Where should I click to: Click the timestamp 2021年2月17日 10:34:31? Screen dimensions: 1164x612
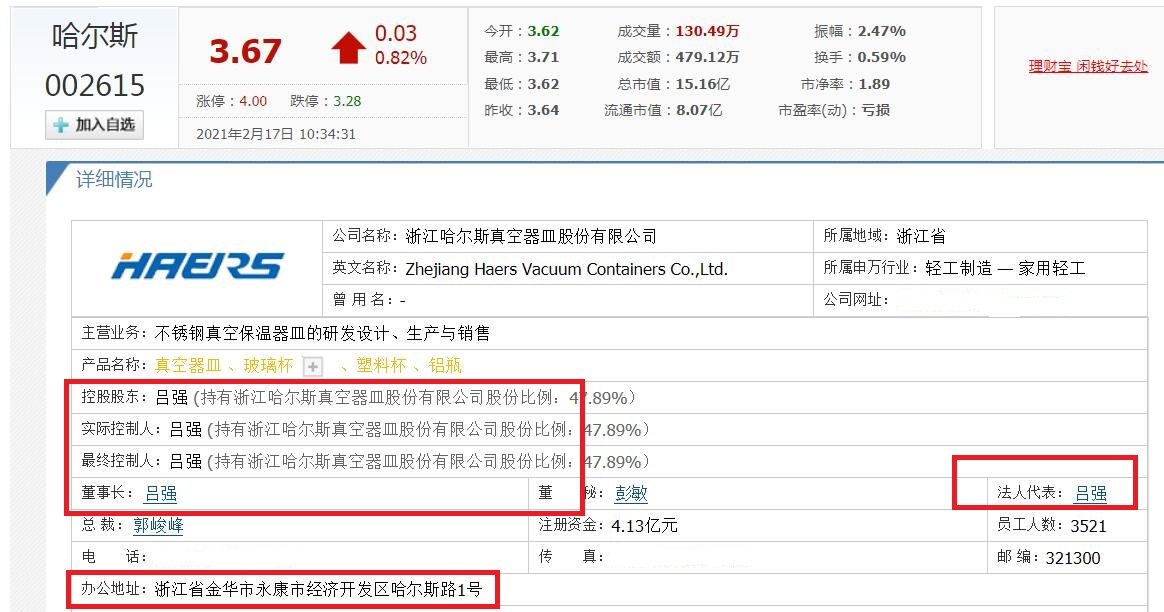(276, 134)
